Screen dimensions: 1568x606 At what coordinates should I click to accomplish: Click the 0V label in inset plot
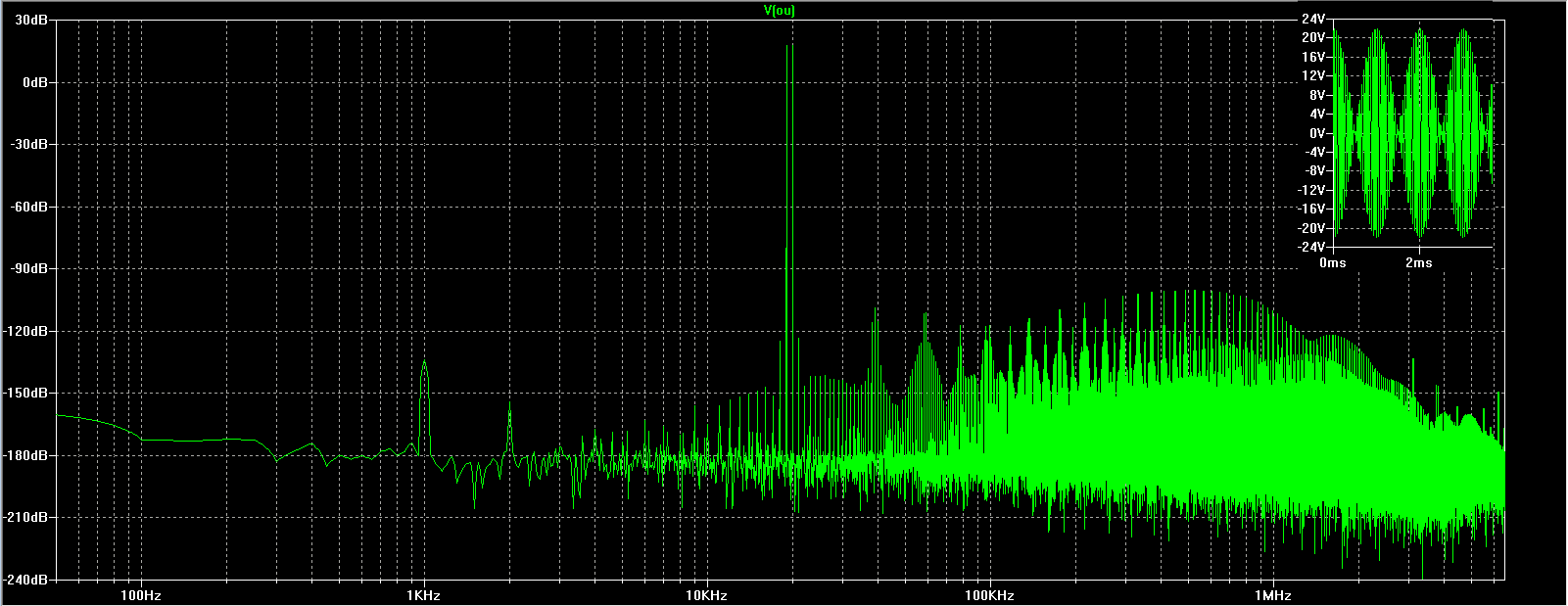point(1317,133)
